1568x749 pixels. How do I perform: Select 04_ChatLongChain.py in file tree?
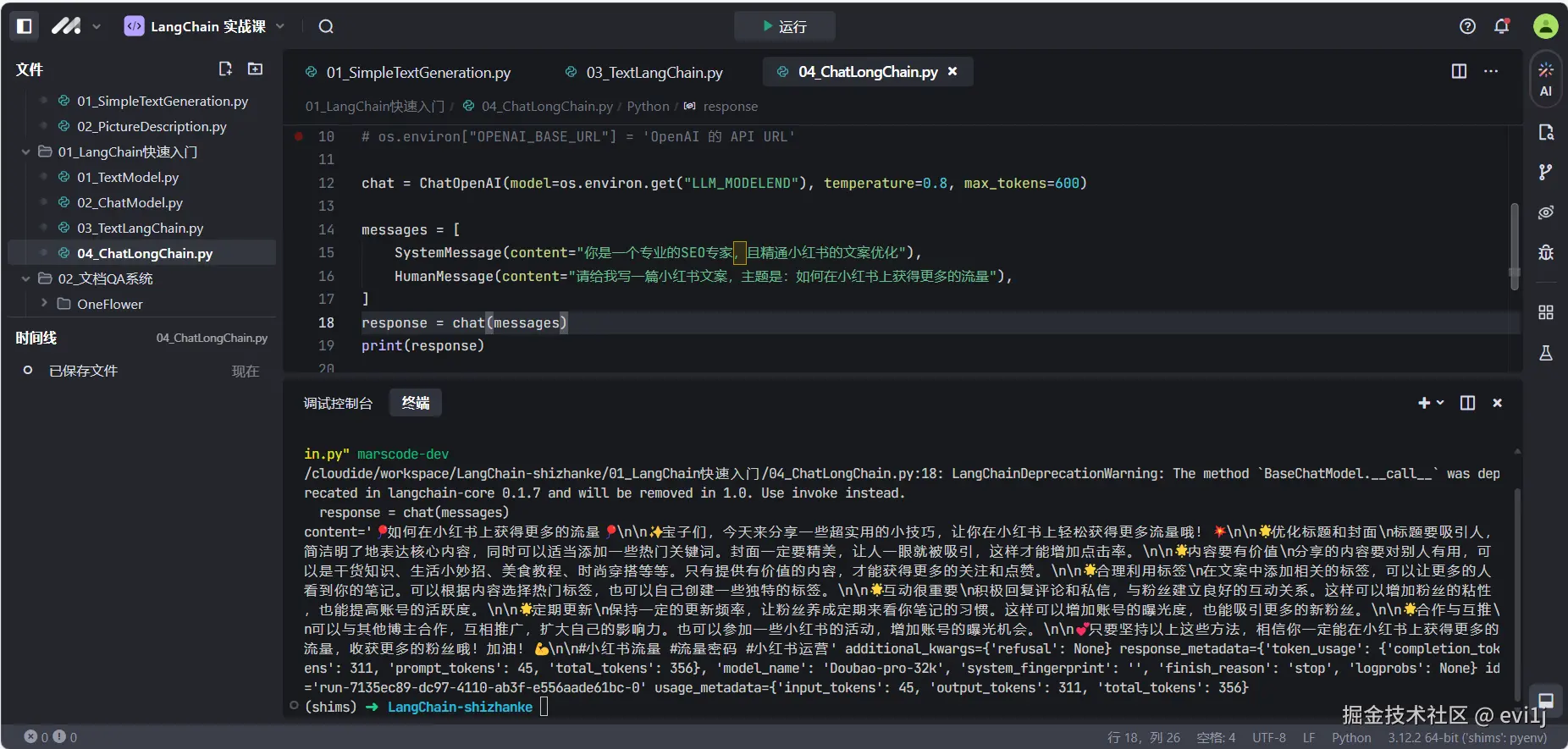tap(142, 253)
